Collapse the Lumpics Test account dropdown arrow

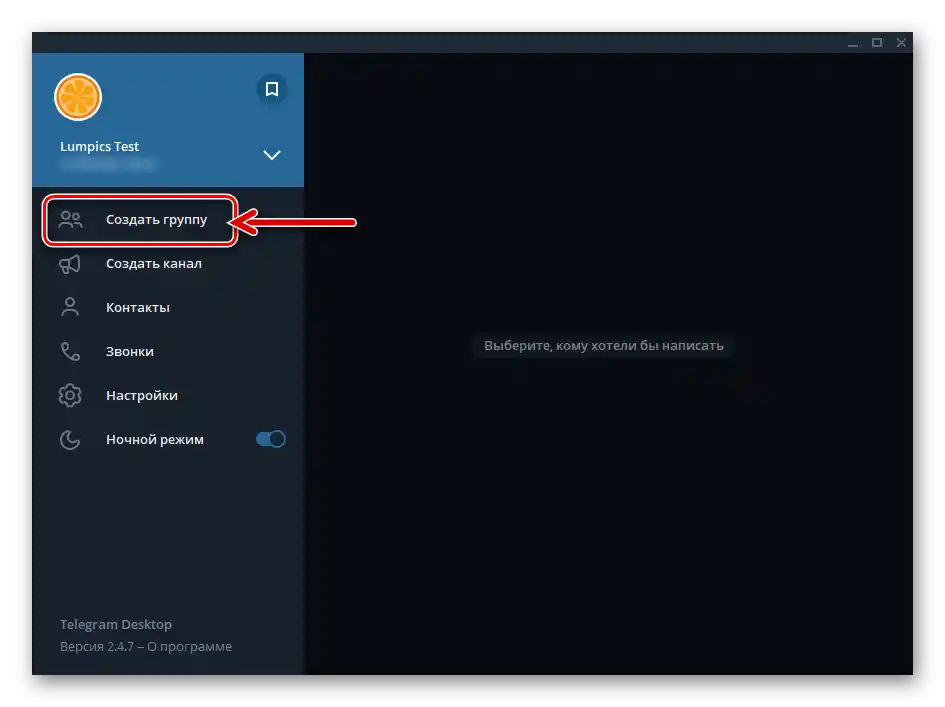tap(271, 156)
